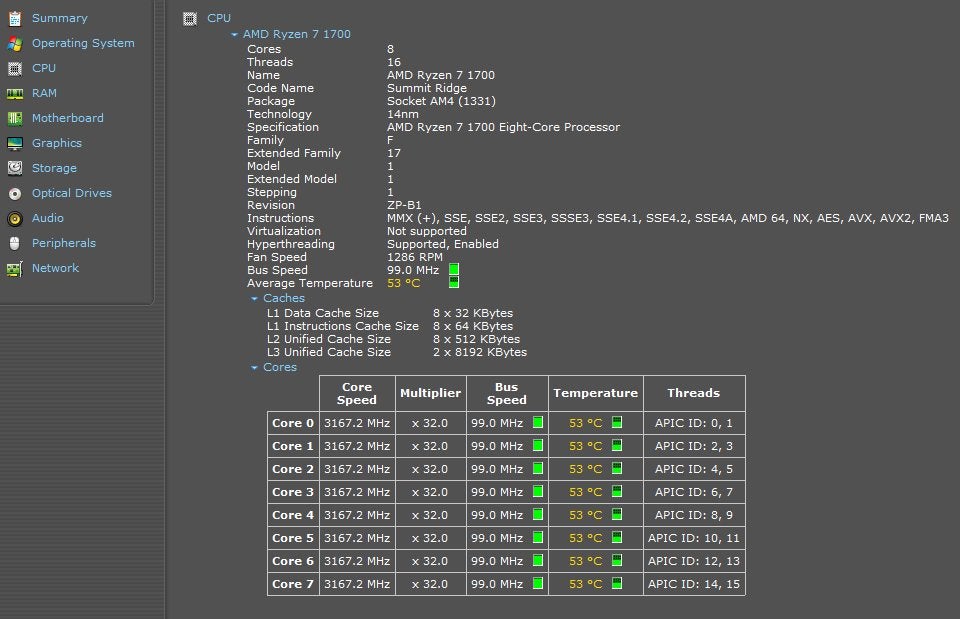Click Core 1 bus speed green indicator

click(538, 446)
